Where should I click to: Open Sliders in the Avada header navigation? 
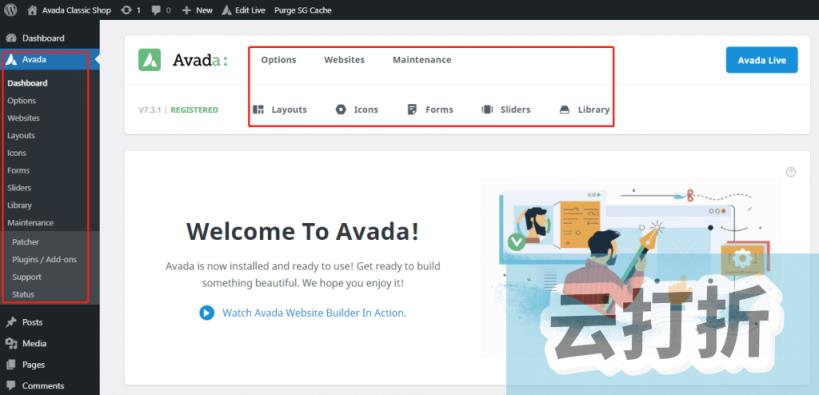pyautogui.click(x=506, y=110)
